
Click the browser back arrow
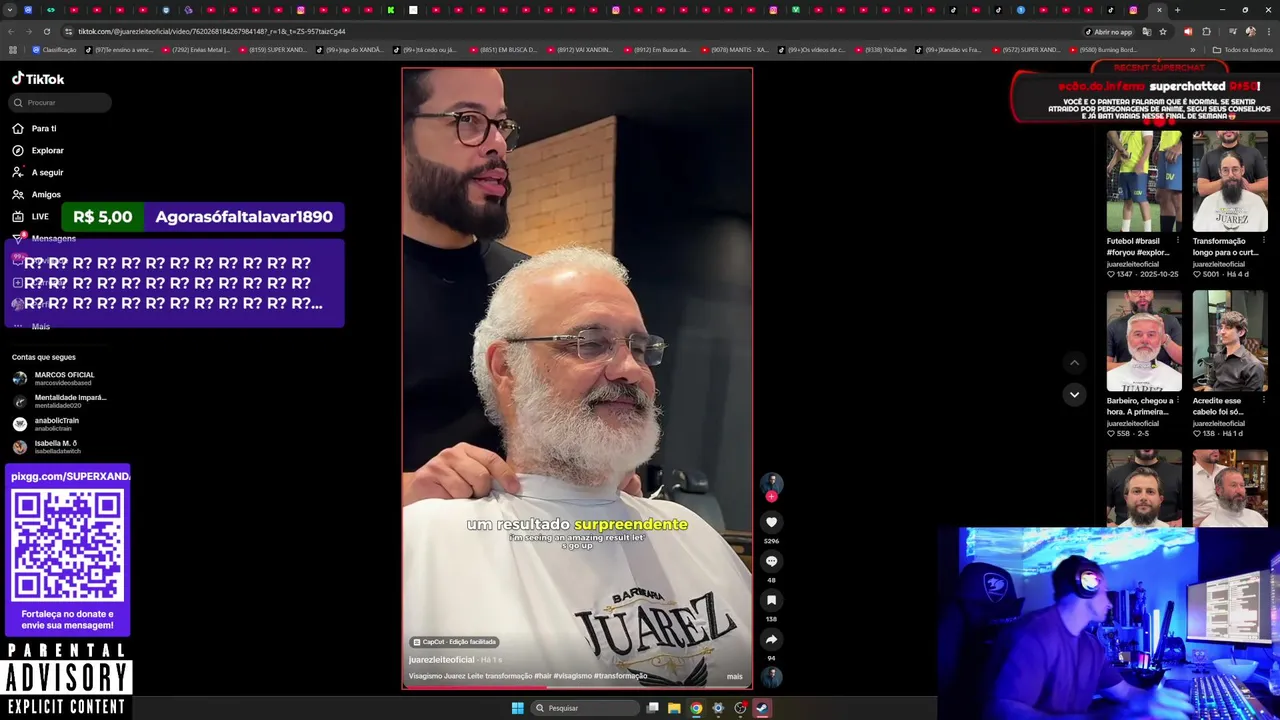(12, 31)
